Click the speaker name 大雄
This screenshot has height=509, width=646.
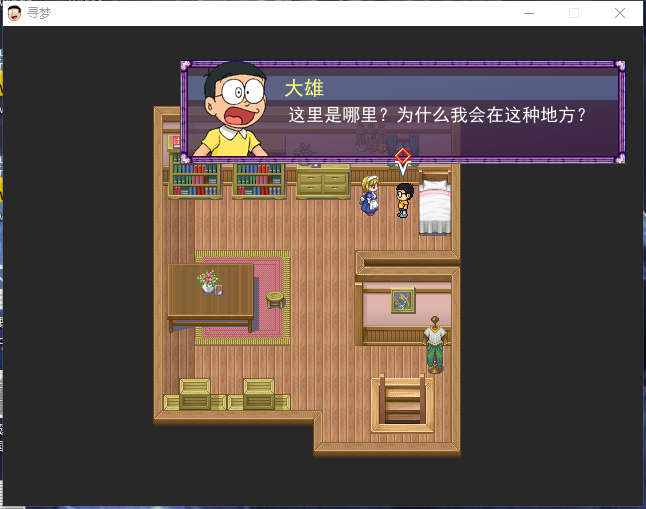tap(304, 89)
